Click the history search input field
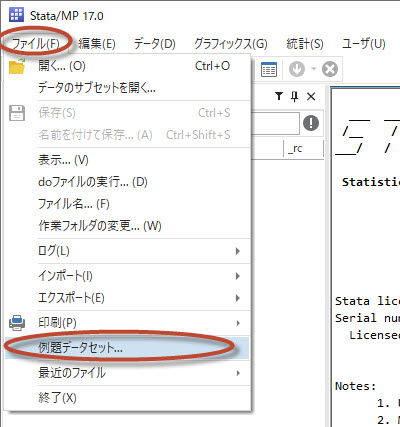The width and height of the screenshot is (400, 427). tap(275, 123)
